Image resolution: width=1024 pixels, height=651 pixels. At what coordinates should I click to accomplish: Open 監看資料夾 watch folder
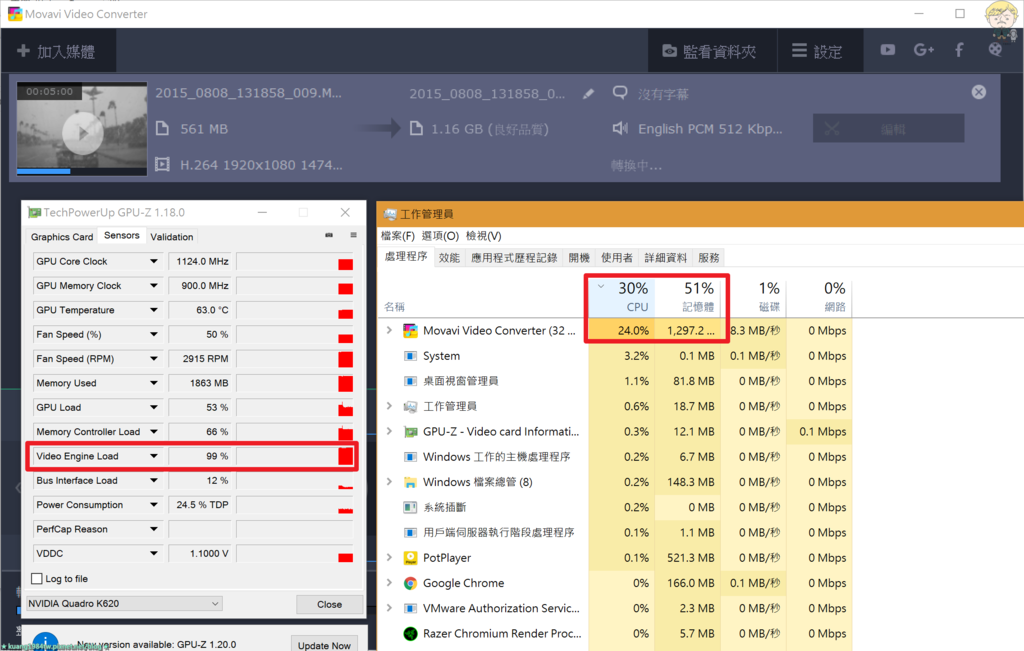click(x=710, y=52)
